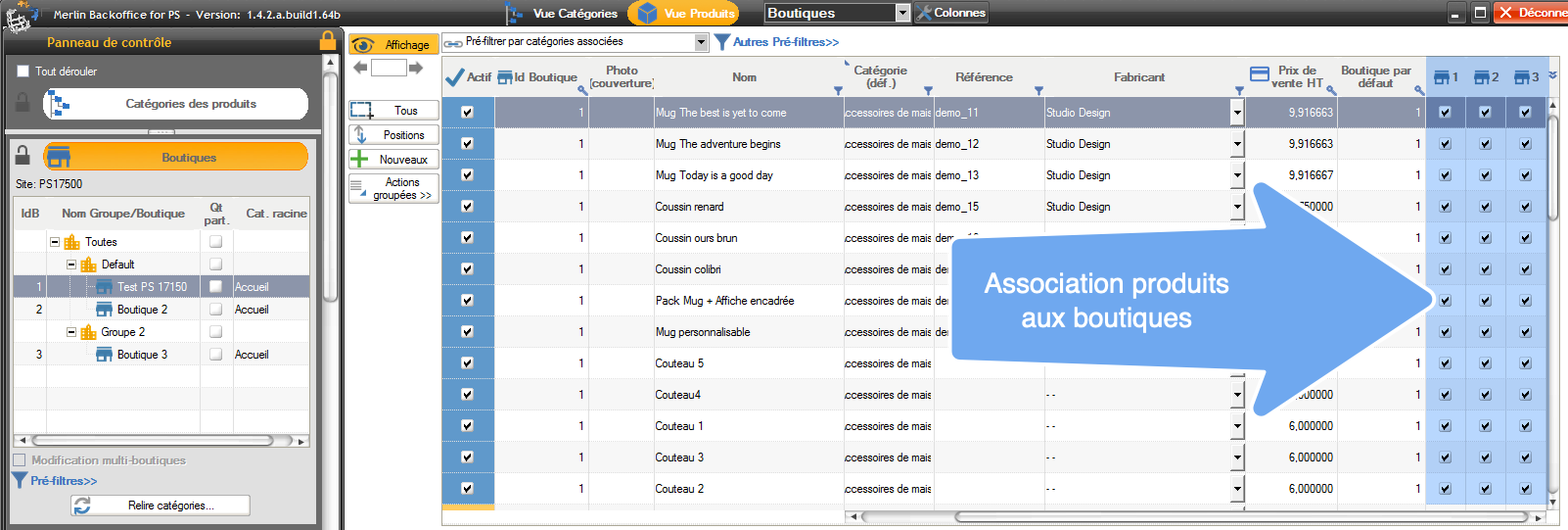The height and width of the screenshot is (530, 1568).
Task: Open Fabricant dropdown for demo_11 row
Action: tap(1237, 113)
